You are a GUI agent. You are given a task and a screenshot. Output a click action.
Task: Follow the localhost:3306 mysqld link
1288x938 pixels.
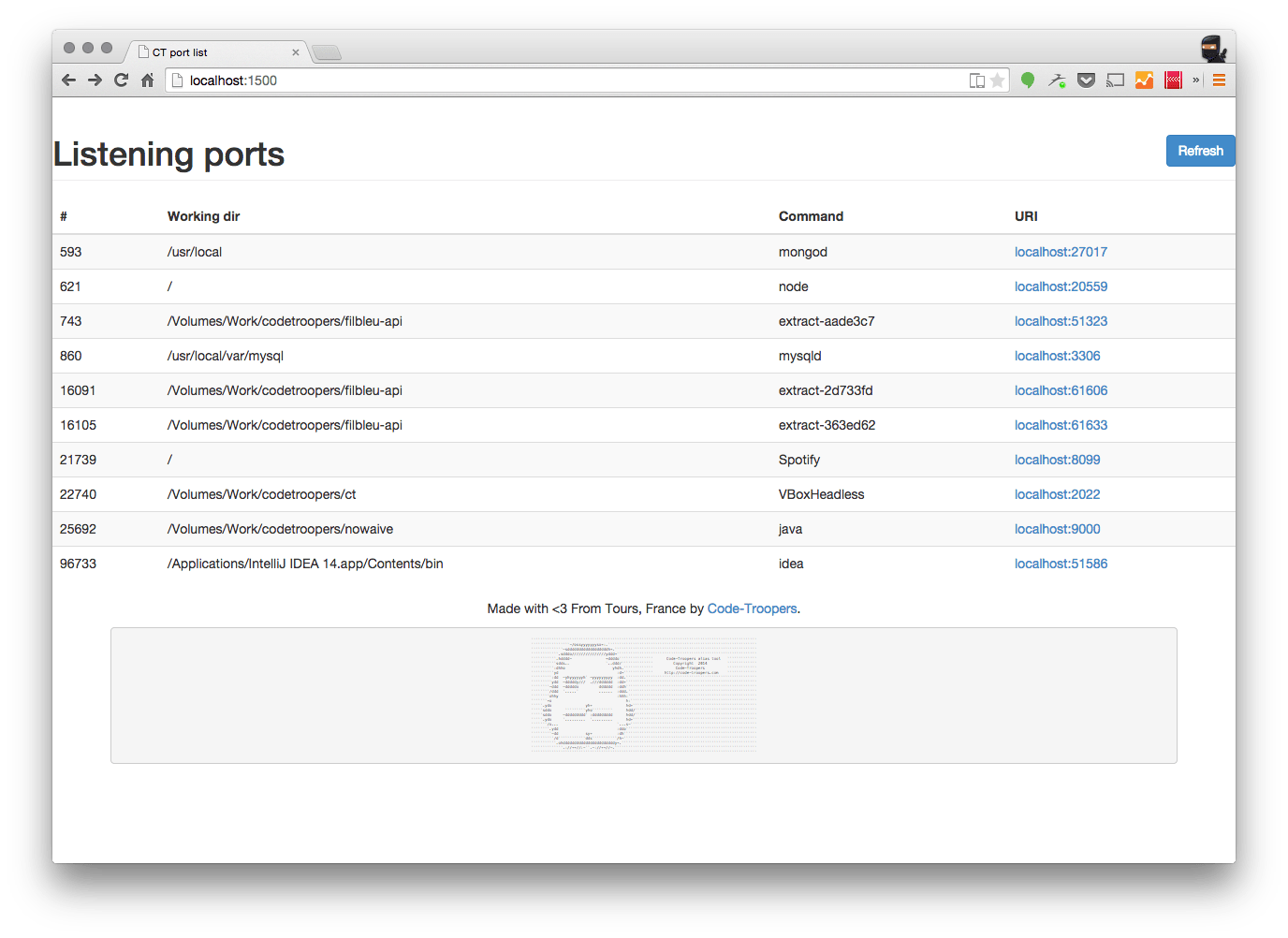1057,356
